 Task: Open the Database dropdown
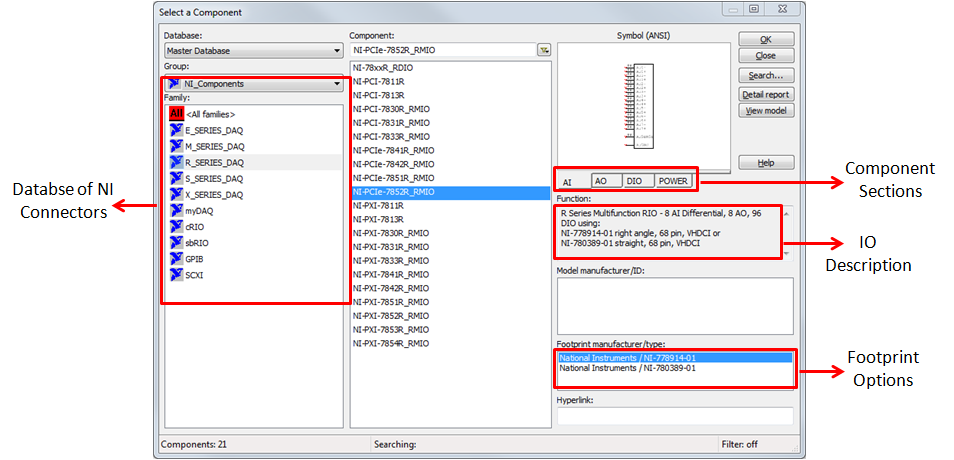[253, 50]
